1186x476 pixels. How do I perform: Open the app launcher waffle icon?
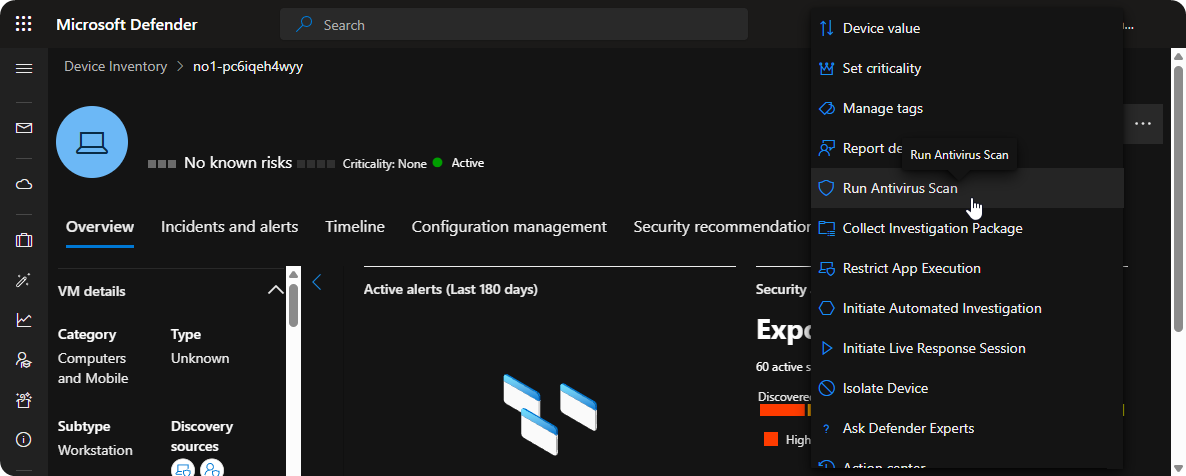pos(24,24)
